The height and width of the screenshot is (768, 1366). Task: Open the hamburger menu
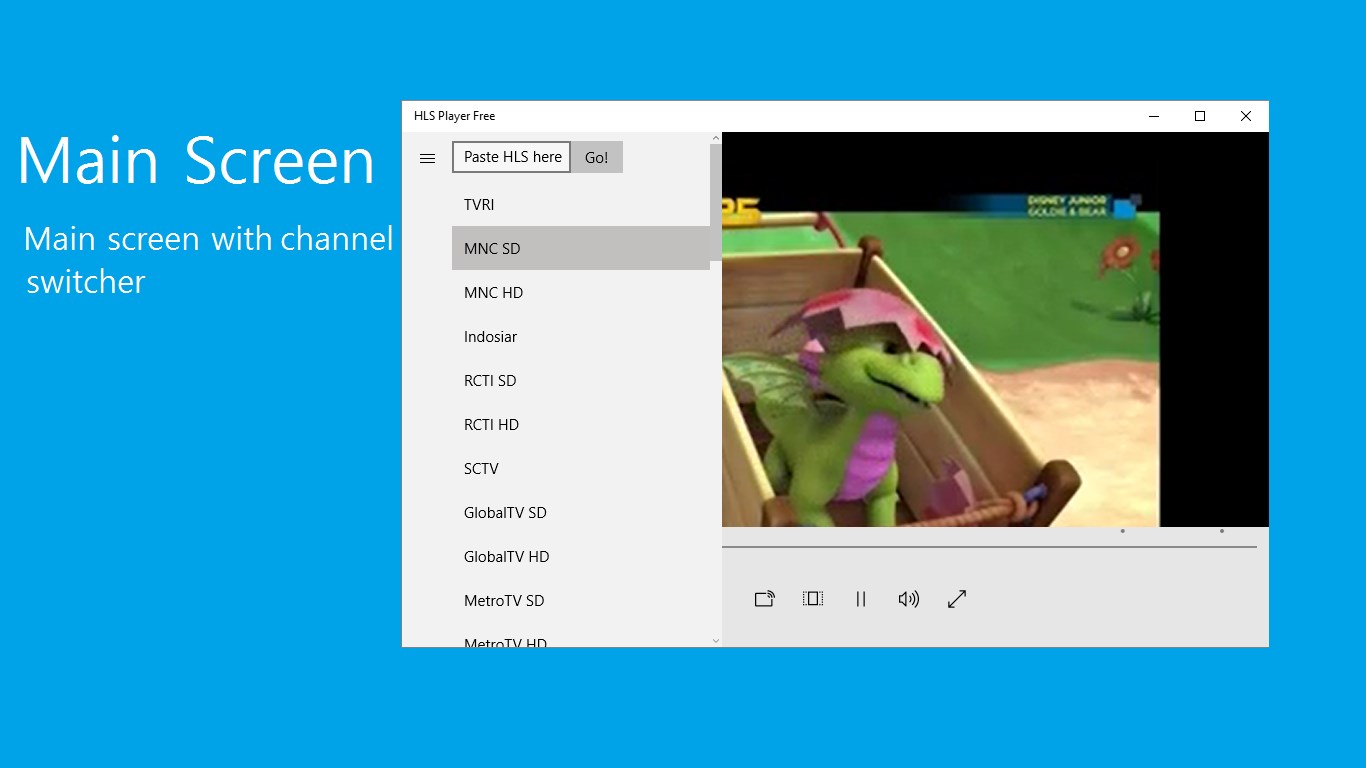pyautogui.click(x=427, y=158)
